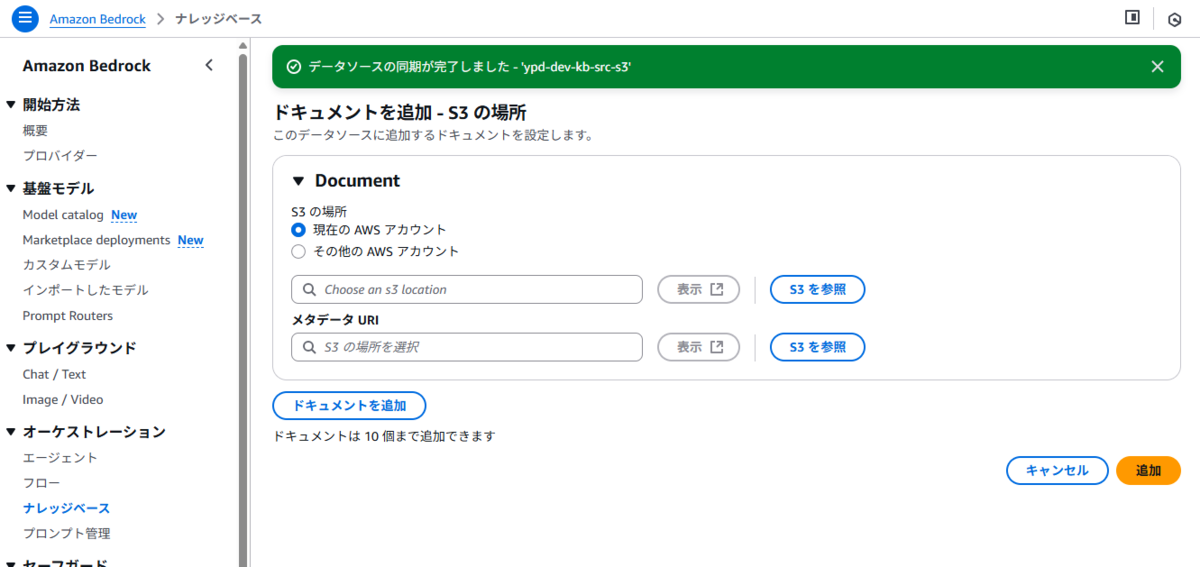Click the キャンセル button

pyautogui.click(x=1057, y=471)
